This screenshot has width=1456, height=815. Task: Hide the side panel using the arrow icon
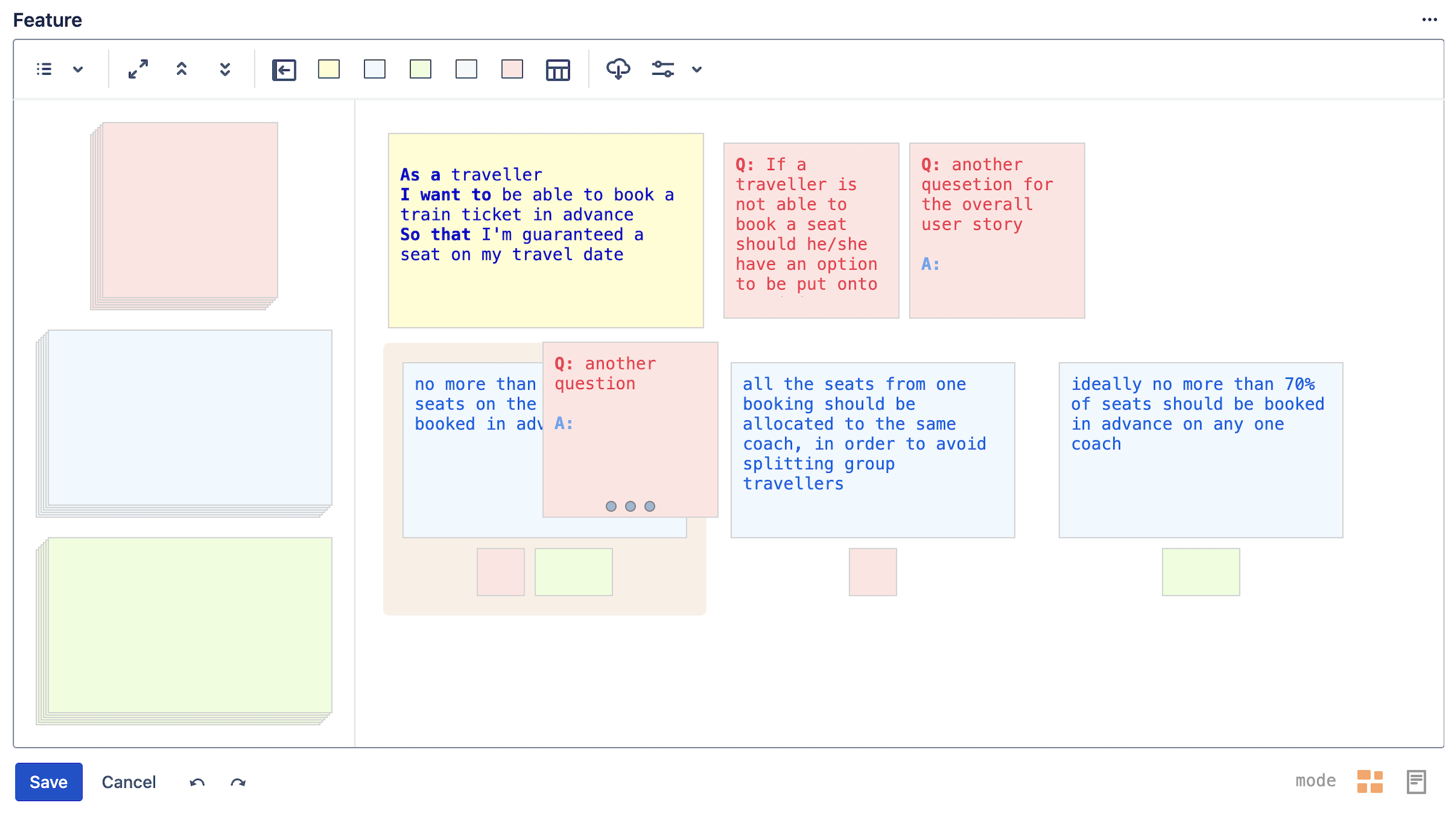pos(284,70)
